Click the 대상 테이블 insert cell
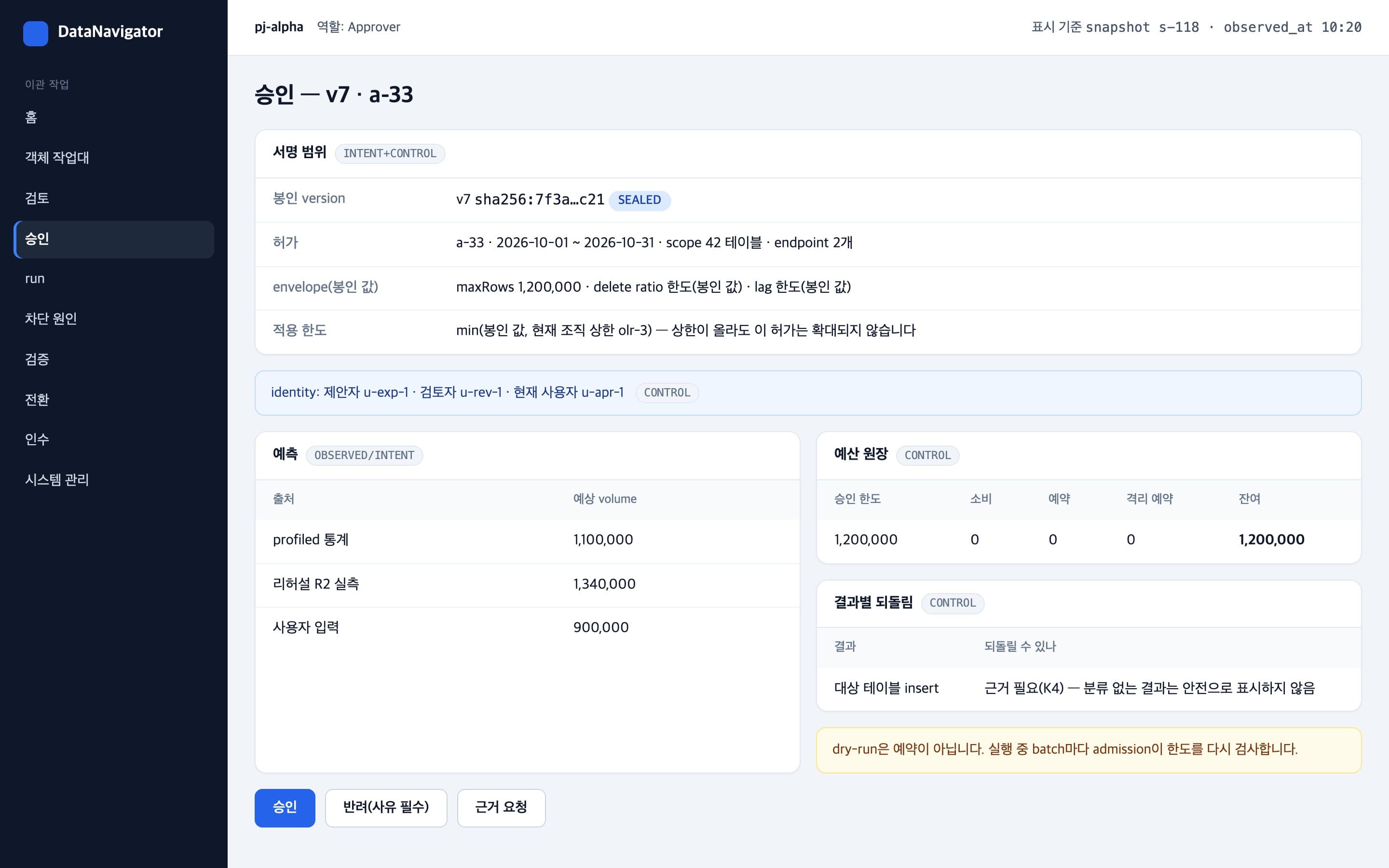 click(886, 688)
